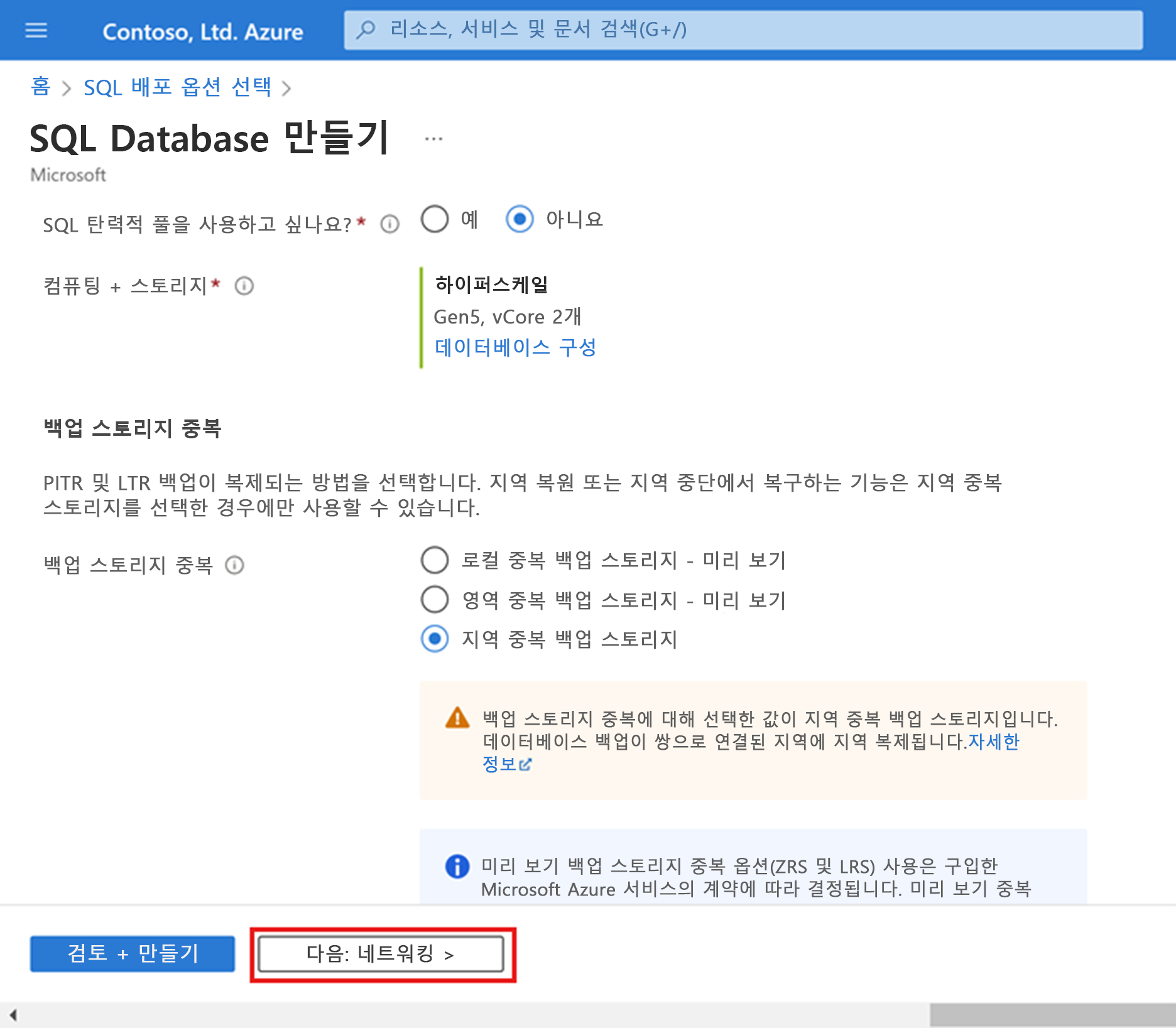The height and width of the screenshot is (1028, 1176).
Task: Click 검토 + 만들기 button
Action: coord(133,954)
